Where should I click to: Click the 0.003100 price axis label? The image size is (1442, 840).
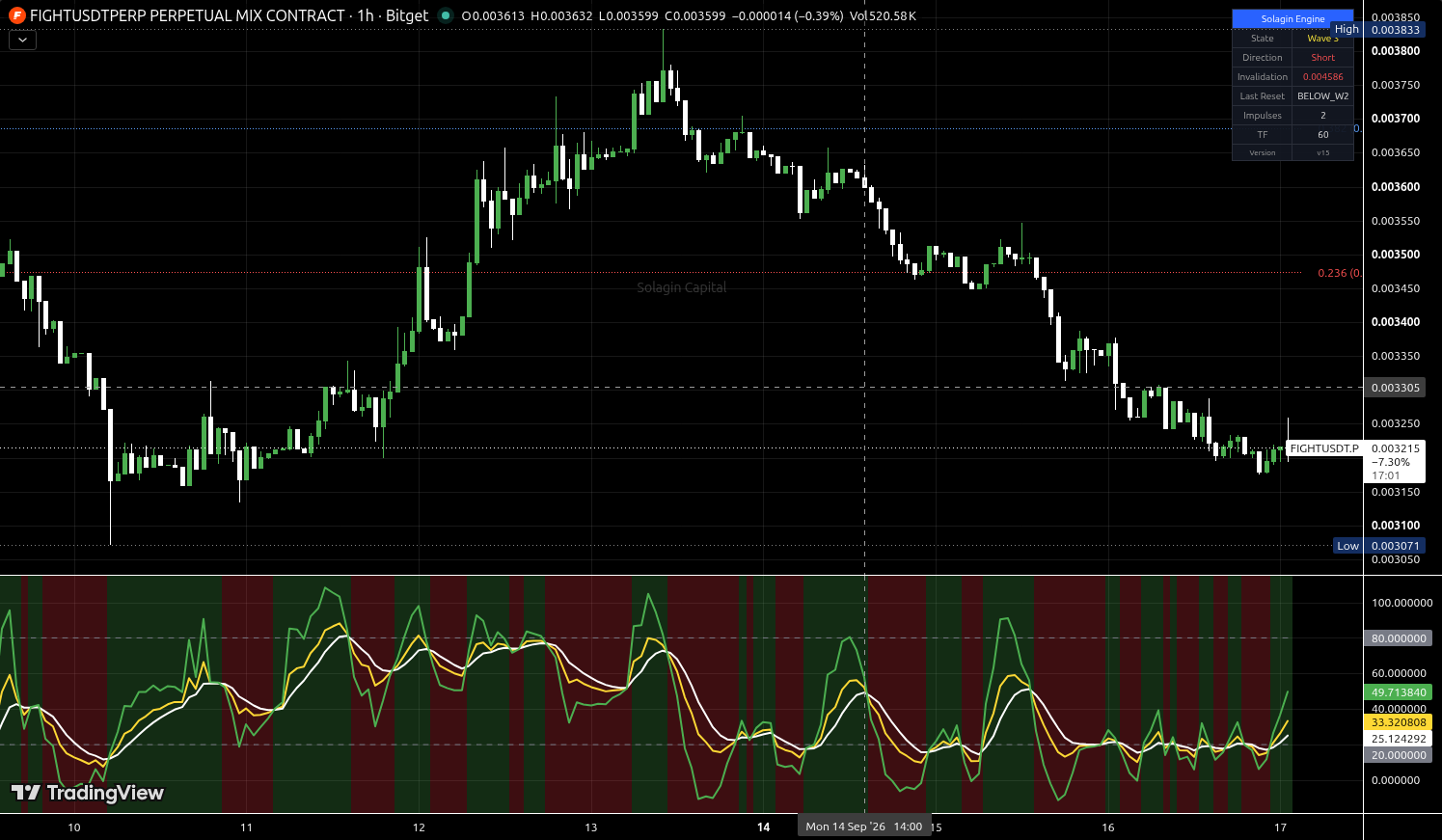pos(1396,526)
